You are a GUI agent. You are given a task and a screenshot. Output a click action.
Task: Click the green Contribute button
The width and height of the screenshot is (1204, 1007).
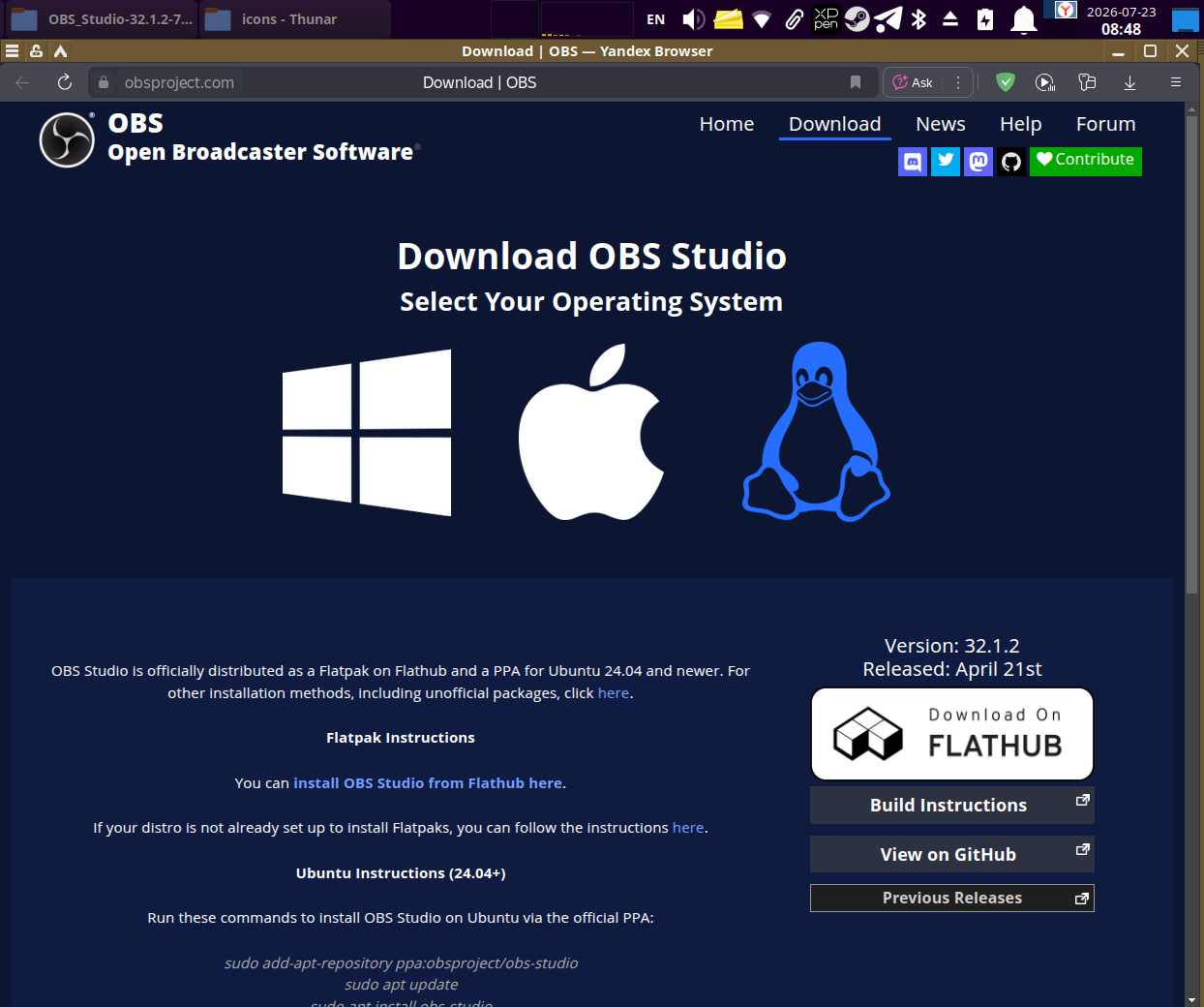pyautogui.click(x=1086, y=161)
